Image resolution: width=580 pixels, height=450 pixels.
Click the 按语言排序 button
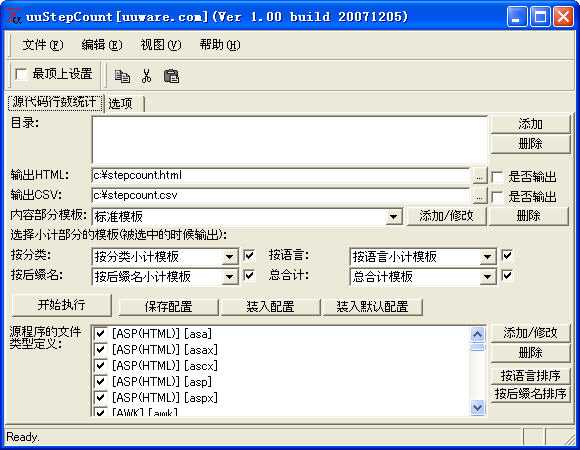530,375
